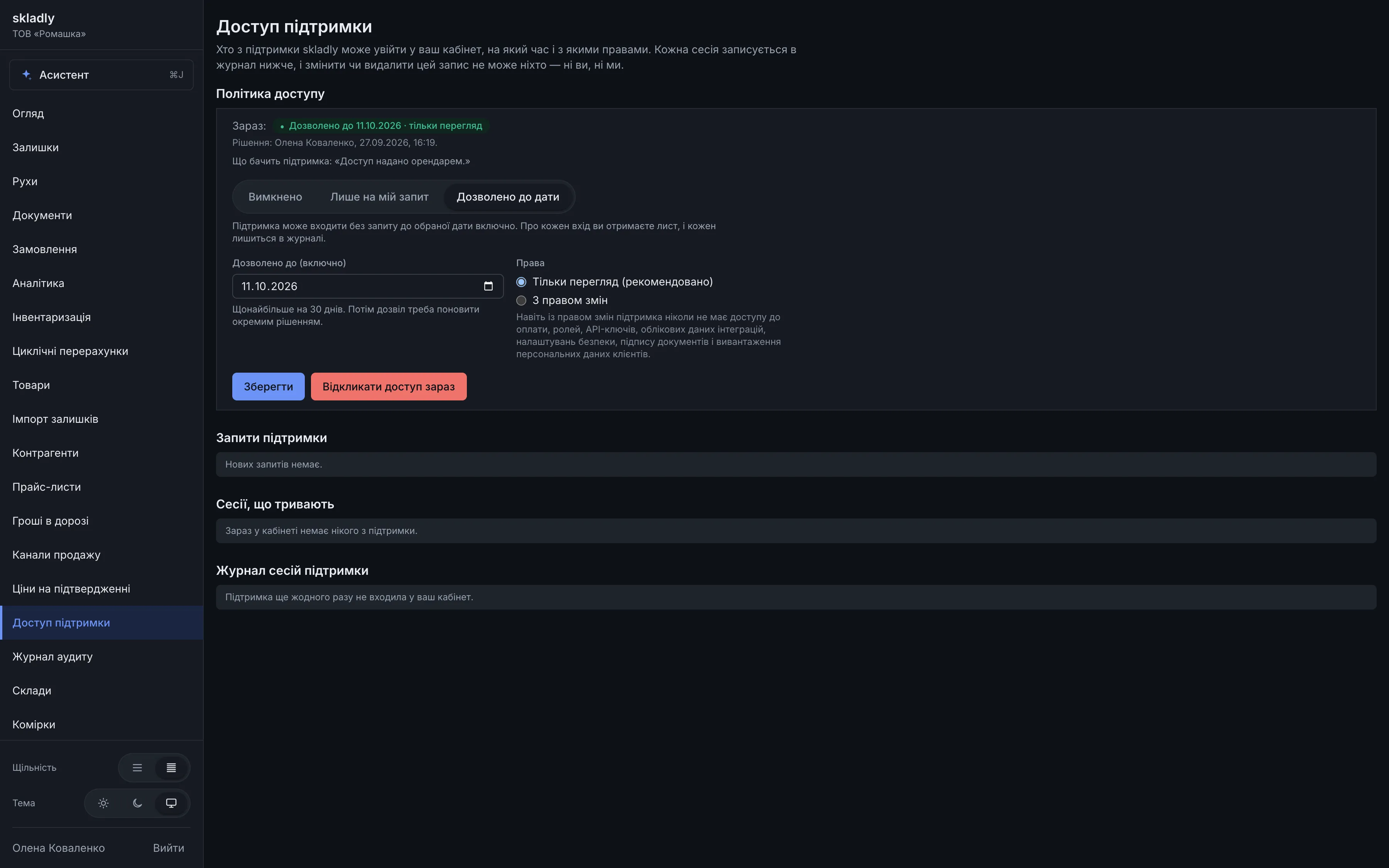Select "З правом змін" radio option

click(521, 300)
